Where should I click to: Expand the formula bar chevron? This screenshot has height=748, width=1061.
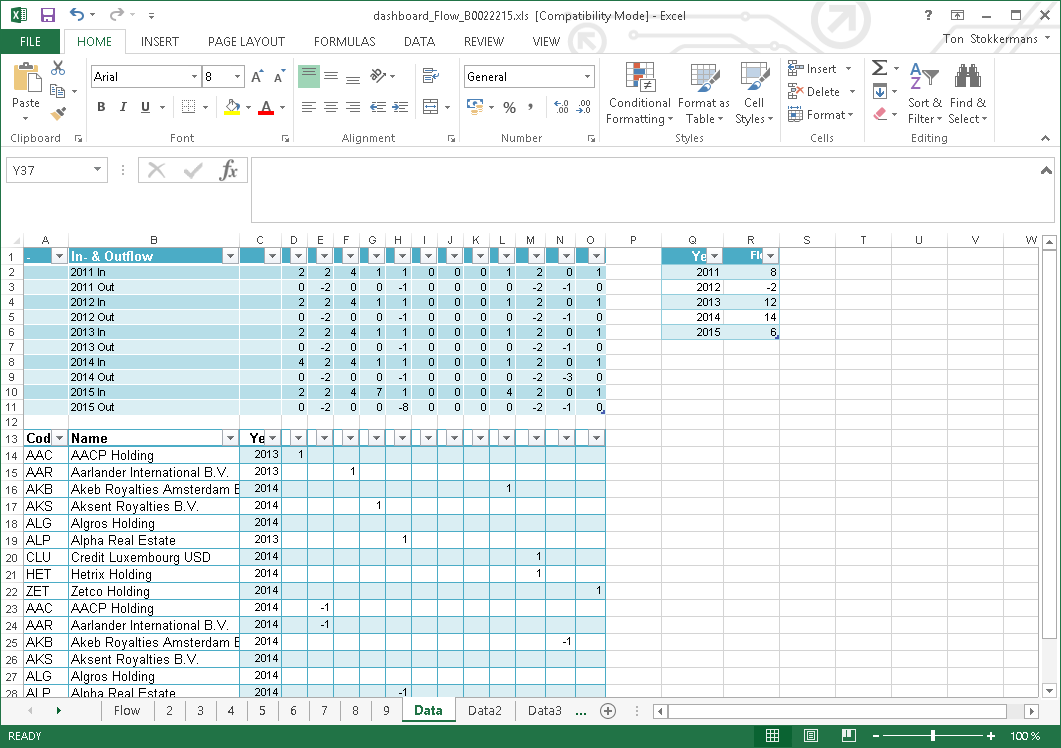pos(1045,171)
